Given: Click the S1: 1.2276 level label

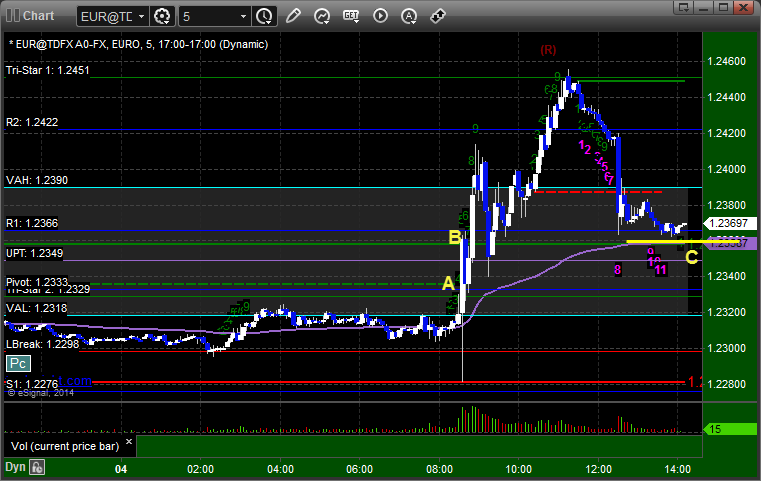Looking at the screenshot, I should pyautogui.click(x=32, y=384).
